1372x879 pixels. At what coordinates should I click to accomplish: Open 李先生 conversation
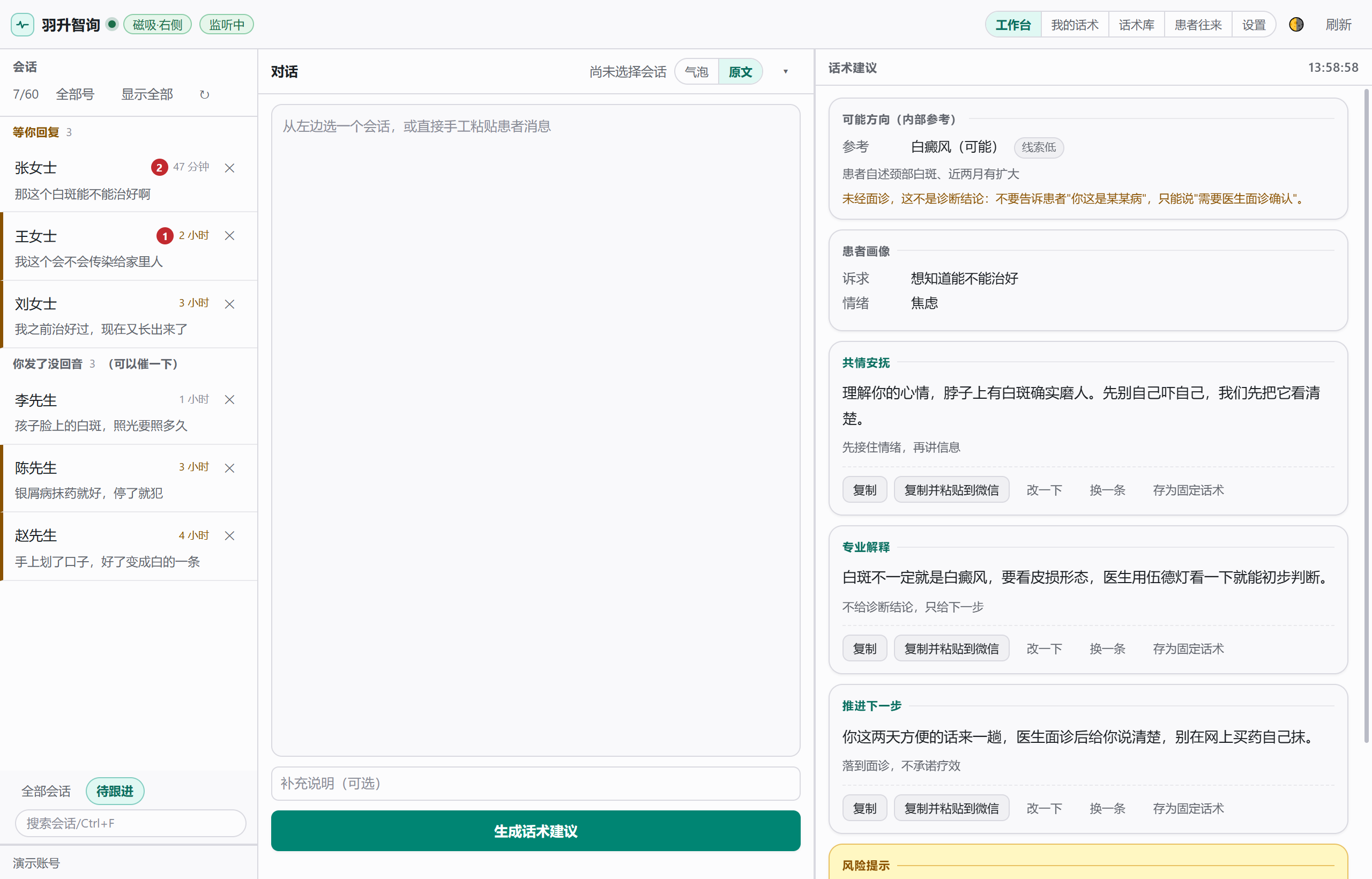pos(129,411)
